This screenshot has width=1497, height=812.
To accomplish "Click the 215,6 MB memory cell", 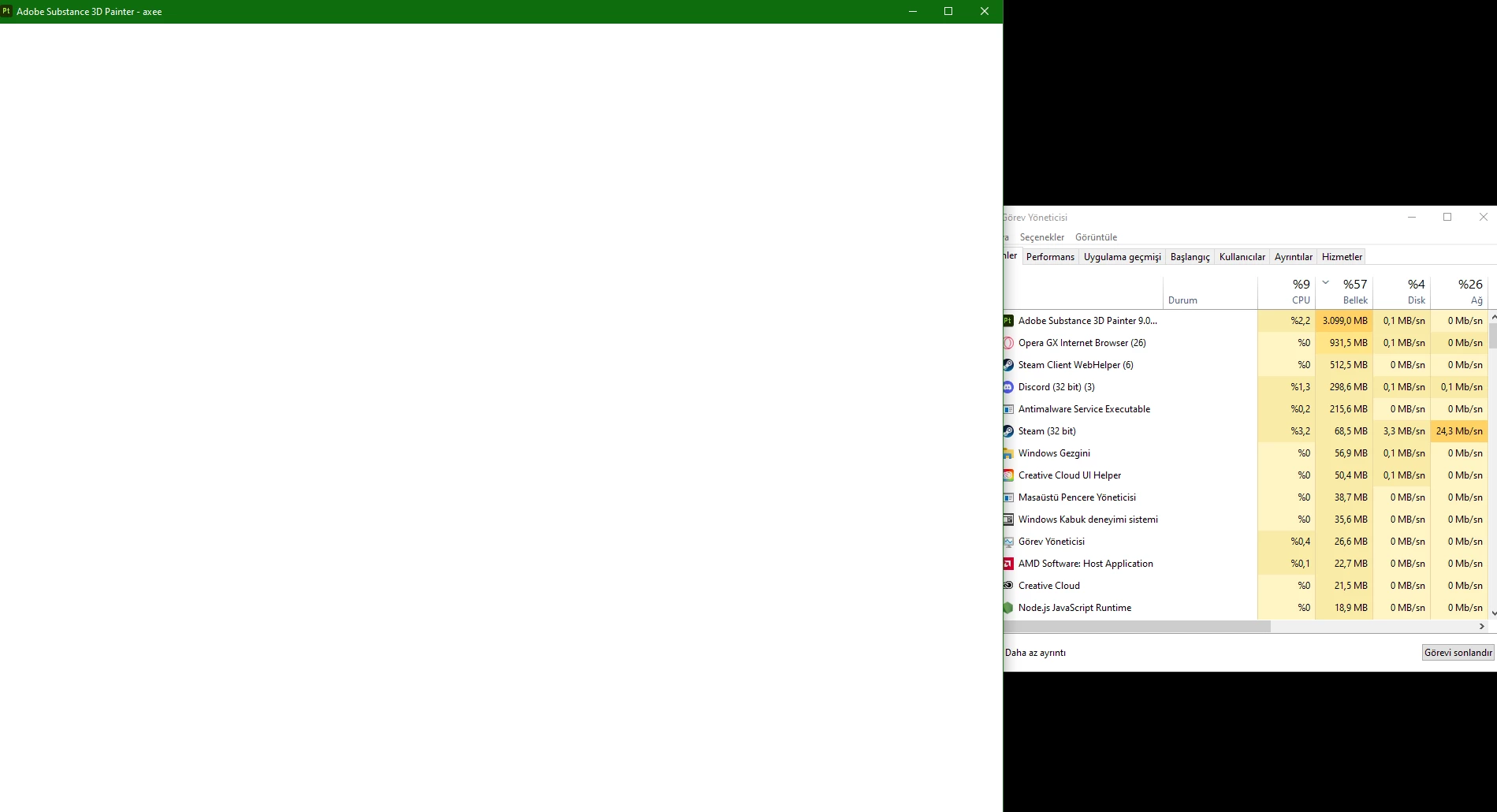I will (x=1344, y=409).
